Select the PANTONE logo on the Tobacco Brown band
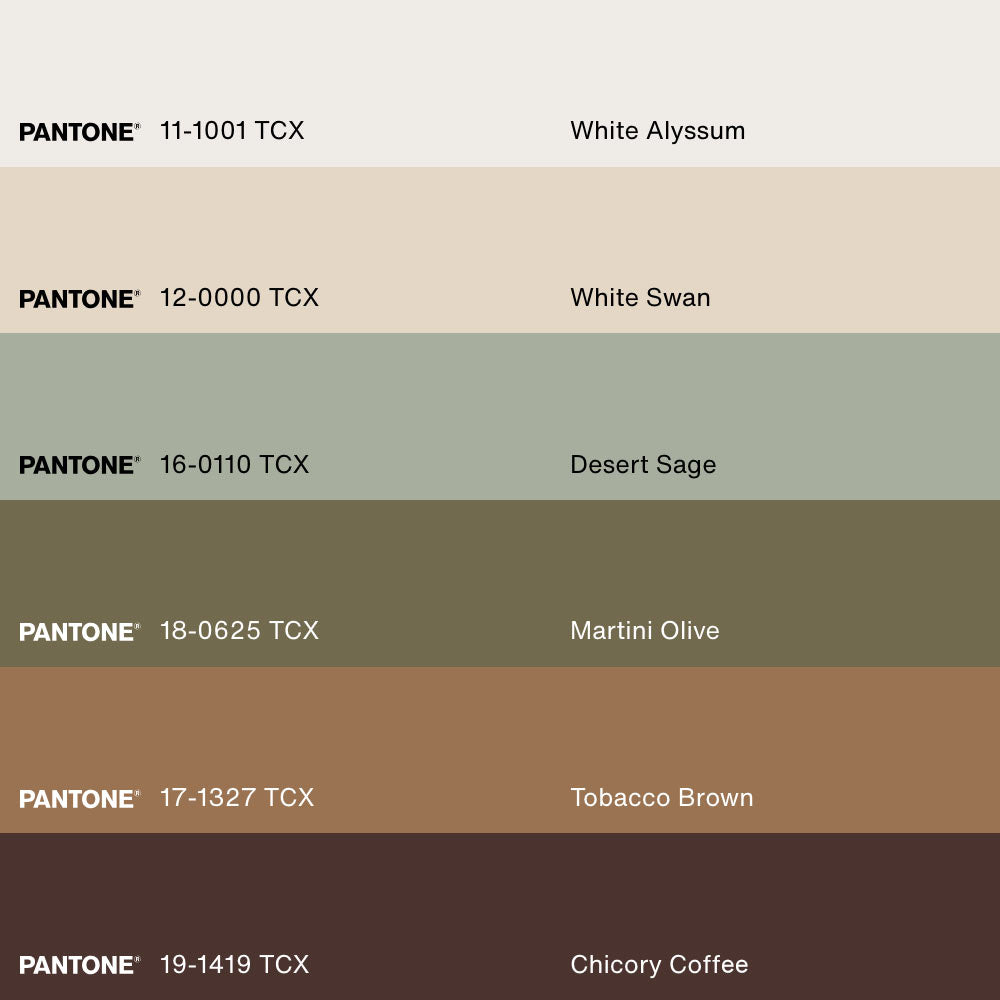Screen dimensions: 1000x1000 point(78,799)
